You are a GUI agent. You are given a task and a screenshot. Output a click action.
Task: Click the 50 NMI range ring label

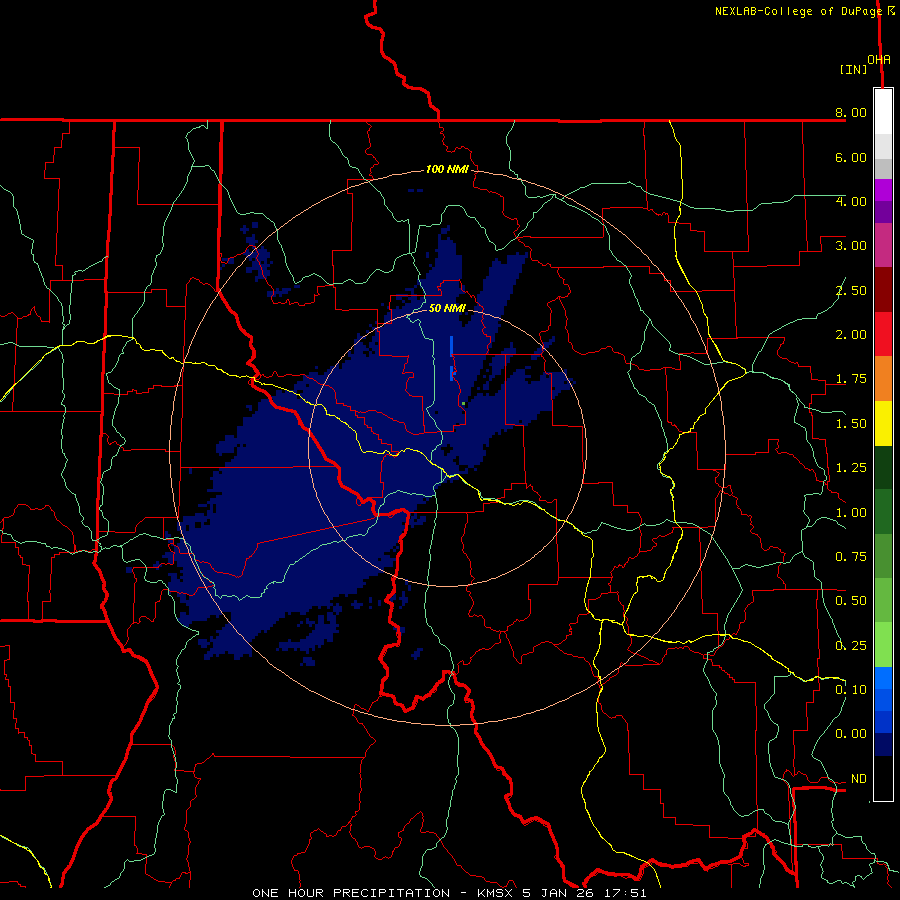pyautogui.click(x=447, y=308)
